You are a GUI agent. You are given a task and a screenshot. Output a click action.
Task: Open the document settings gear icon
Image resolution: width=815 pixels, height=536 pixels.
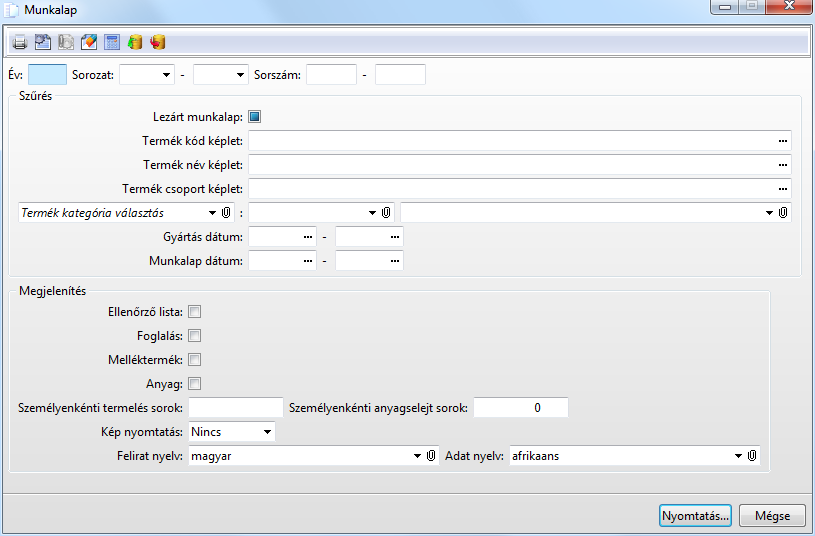(x=43, y=42)
